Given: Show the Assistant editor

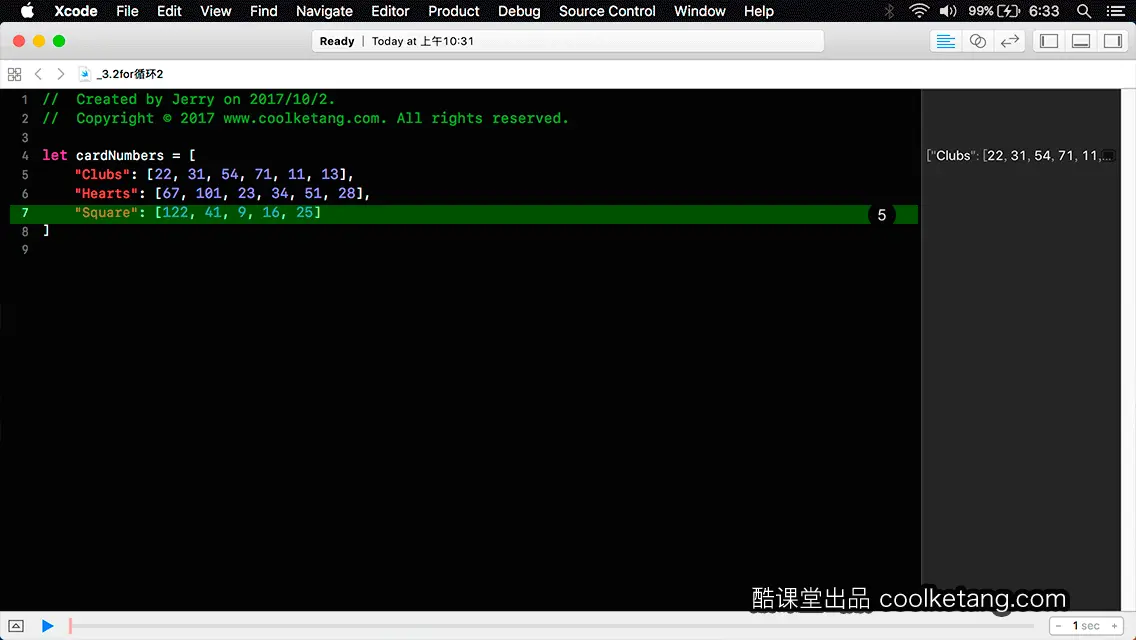Looking at the screenshot, I should (977, 41).
